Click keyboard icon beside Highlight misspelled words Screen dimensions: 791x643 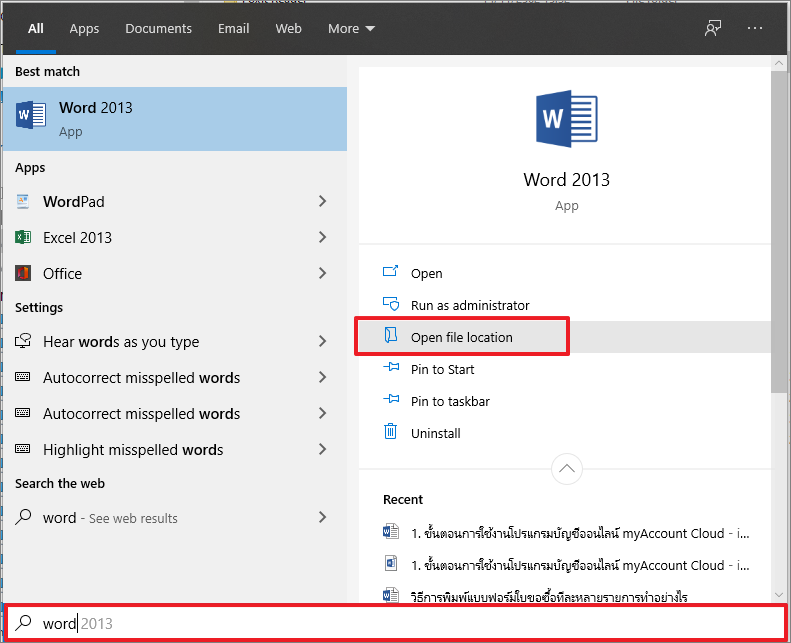click(x=23, y=449)
